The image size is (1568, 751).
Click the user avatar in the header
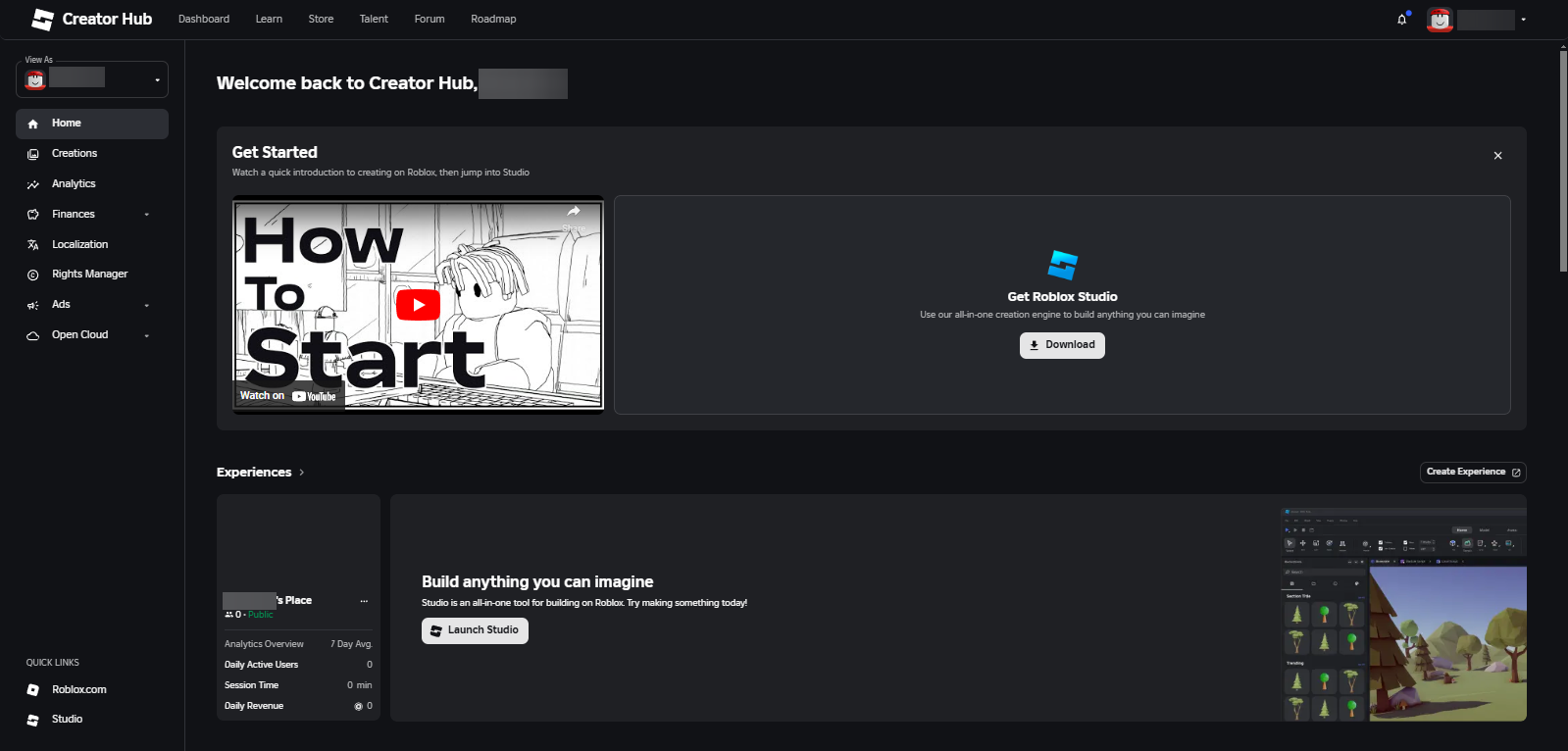point(1440,20)
